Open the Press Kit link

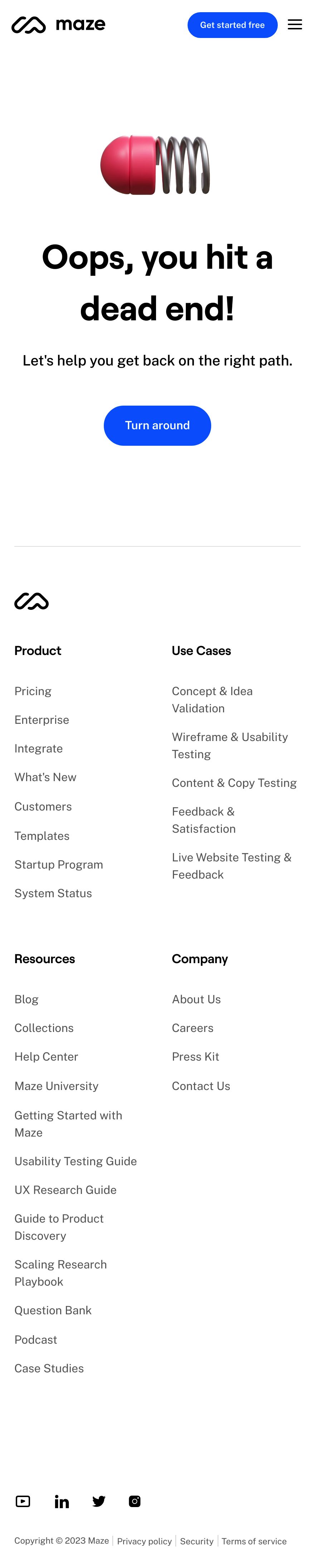coord(195,1057)
